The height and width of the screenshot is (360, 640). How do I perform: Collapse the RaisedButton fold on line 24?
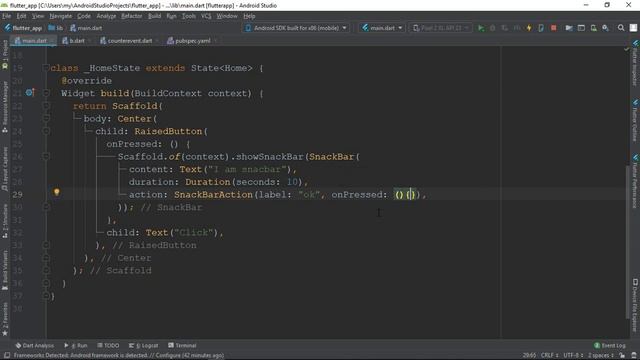point(46,131)
